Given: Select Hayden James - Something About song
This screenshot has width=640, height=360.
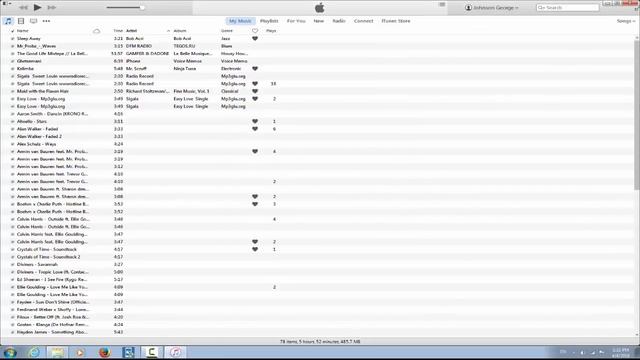Looking at the screenshot, I should 317,332.
